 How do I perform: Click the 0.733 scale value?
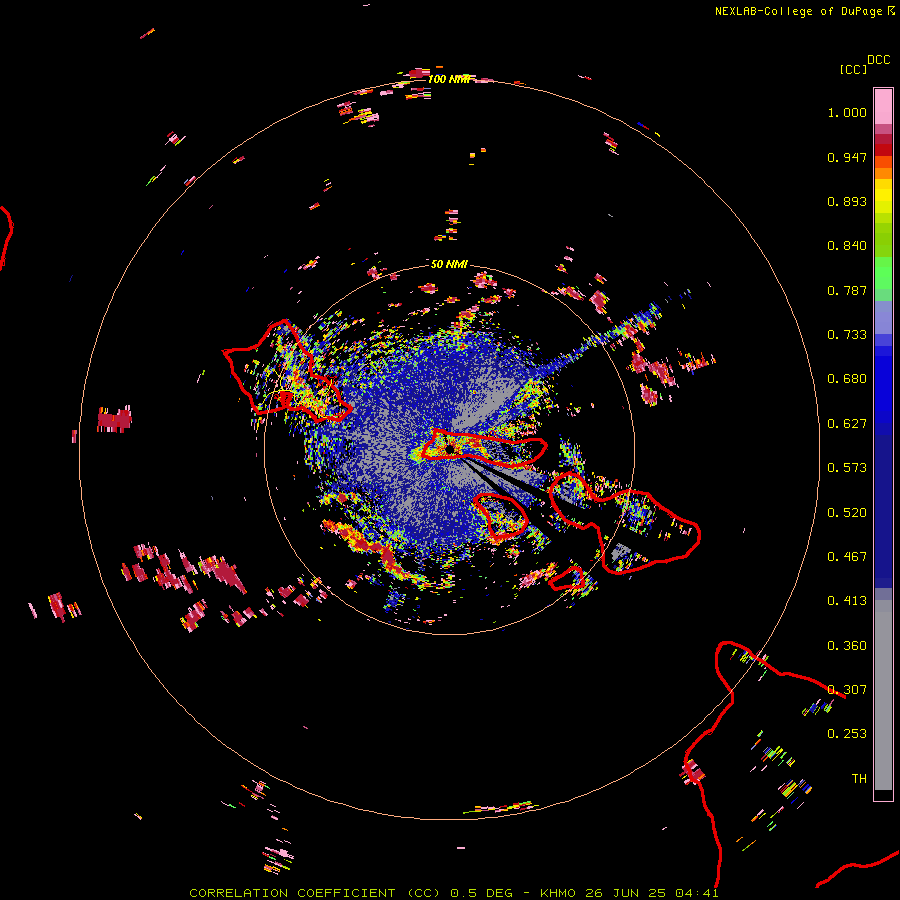[847, 335]
